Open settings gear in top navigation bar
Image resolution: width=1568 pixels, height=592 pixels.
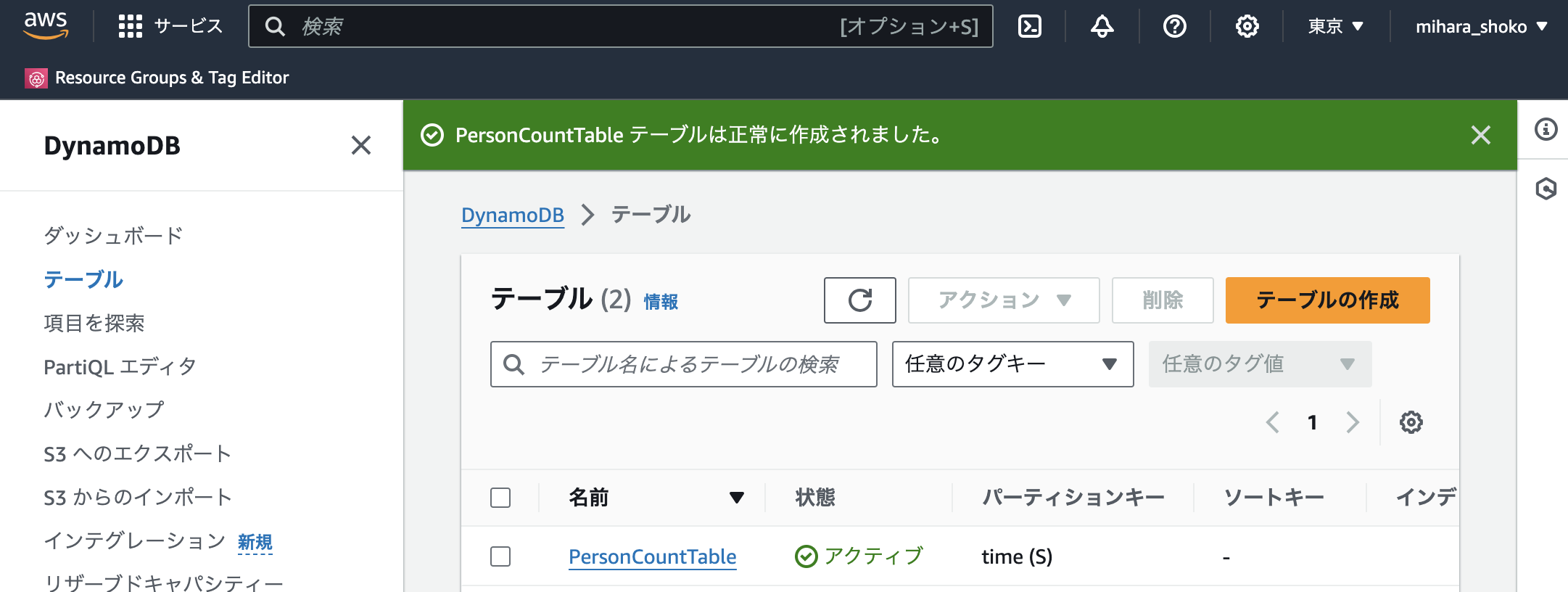(x=1247, y=26)
